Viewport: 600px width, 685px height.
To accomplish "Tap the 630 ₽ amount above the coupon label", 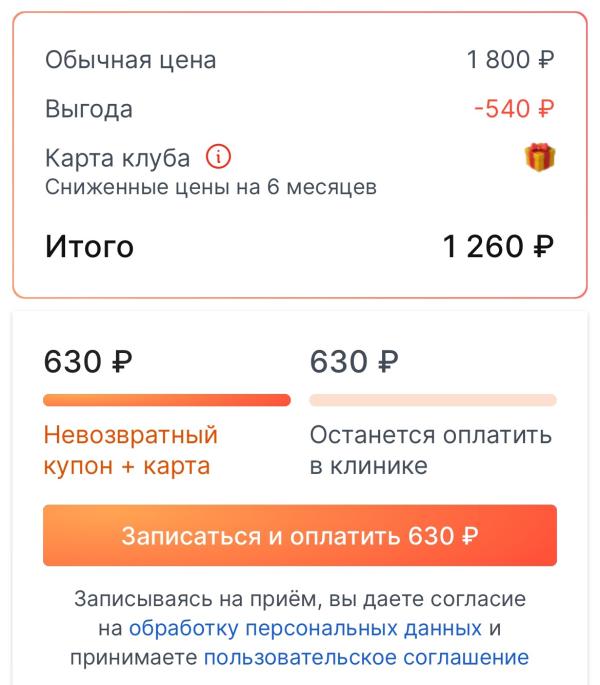I will coord(88,362).
